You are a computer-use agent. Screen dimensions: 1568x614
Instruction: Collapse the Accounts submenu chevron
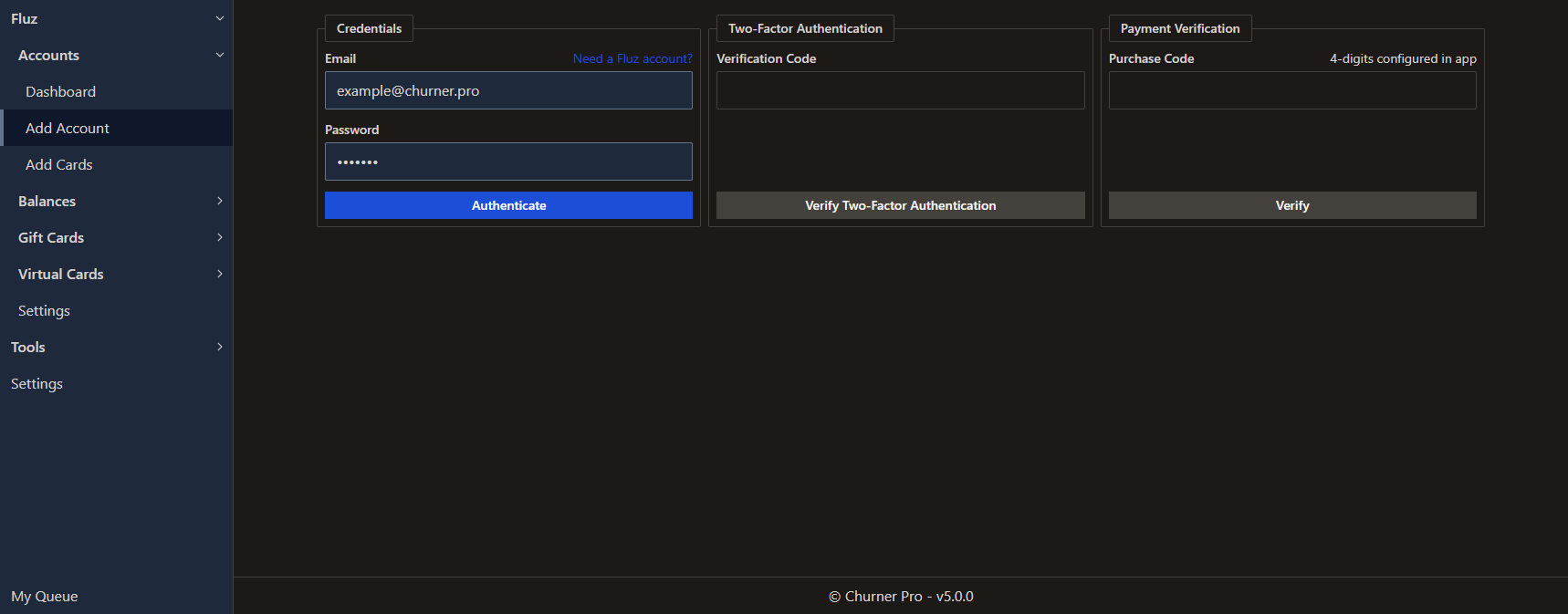[x=219, y=55]
